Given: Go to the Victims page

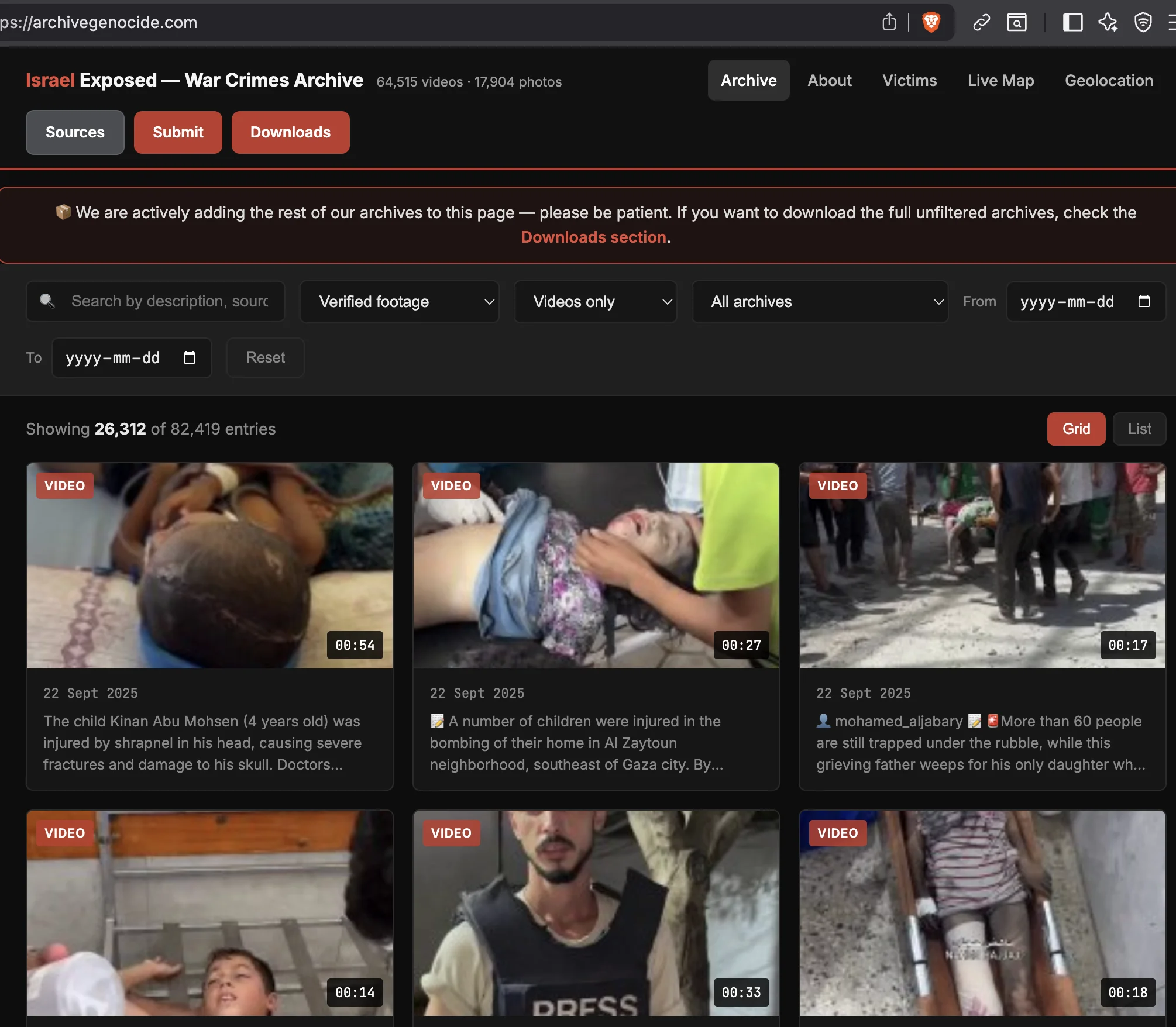Looking at the screenshot, I should (909, 80).
